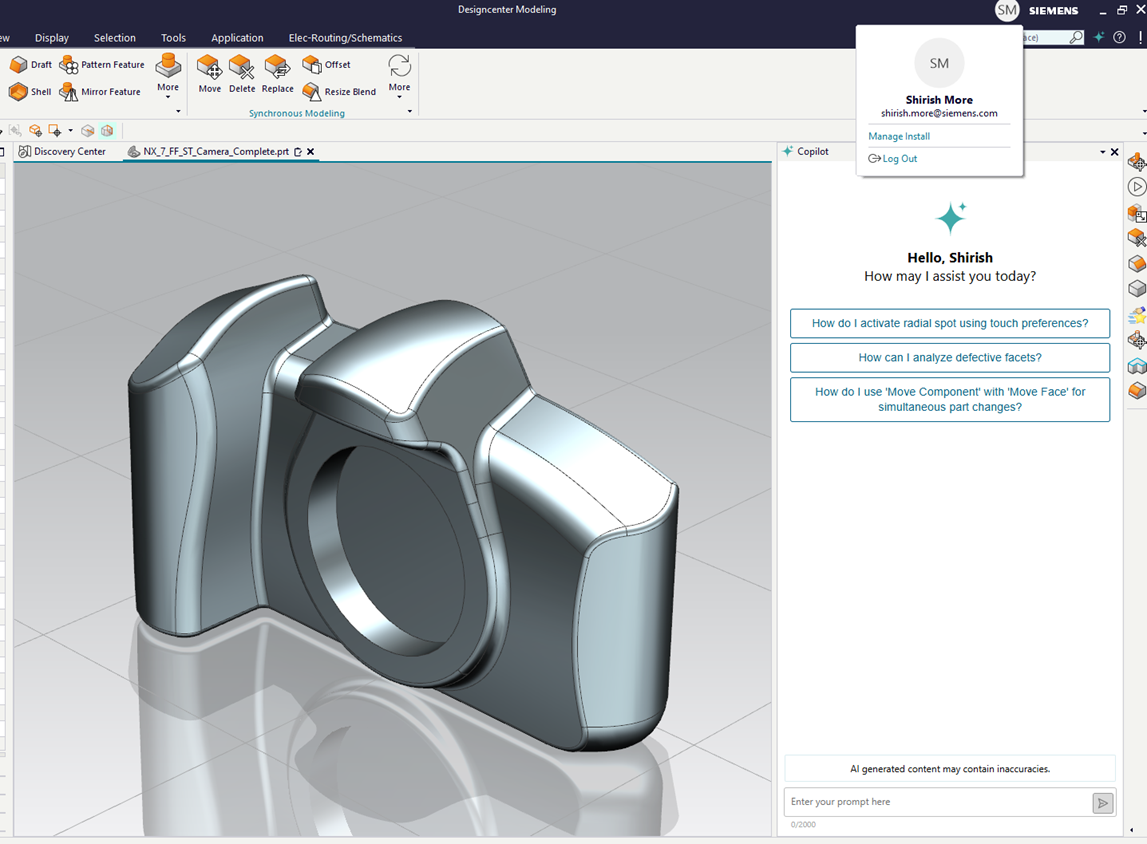Select the Mirror Feature tool
The height and width of the screenshot is (844, 1147).
tap(100, 92)
